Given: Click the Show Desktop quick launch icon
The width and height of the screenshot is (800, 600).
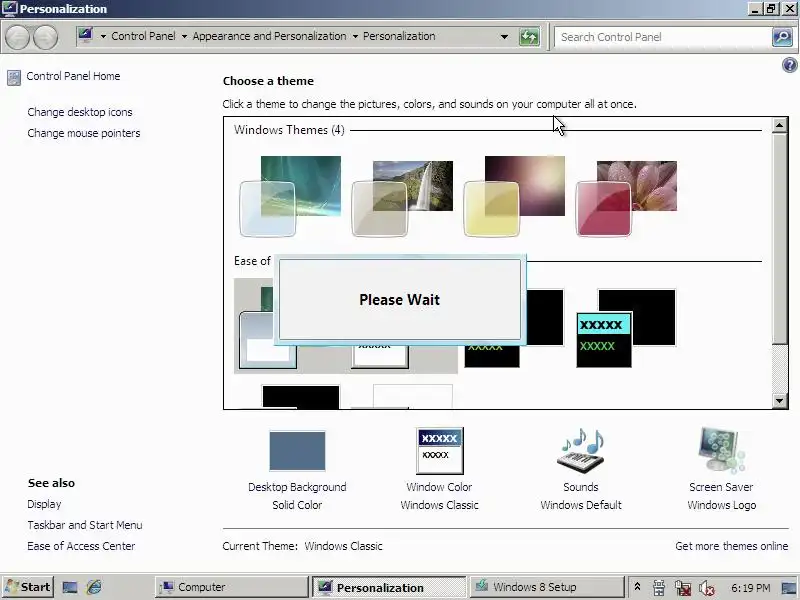Looking at the screenshot, I should (x=70, y=587).
